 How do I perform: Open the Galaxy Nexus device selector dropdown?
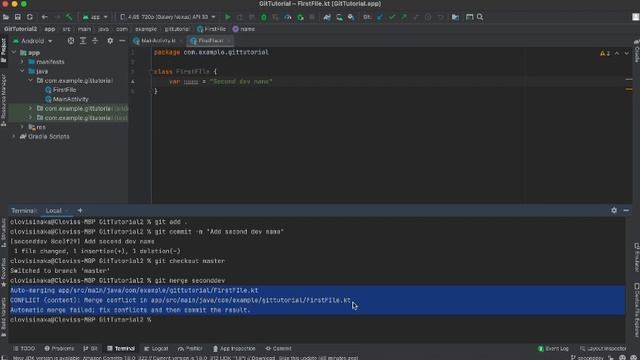point(168,17)
